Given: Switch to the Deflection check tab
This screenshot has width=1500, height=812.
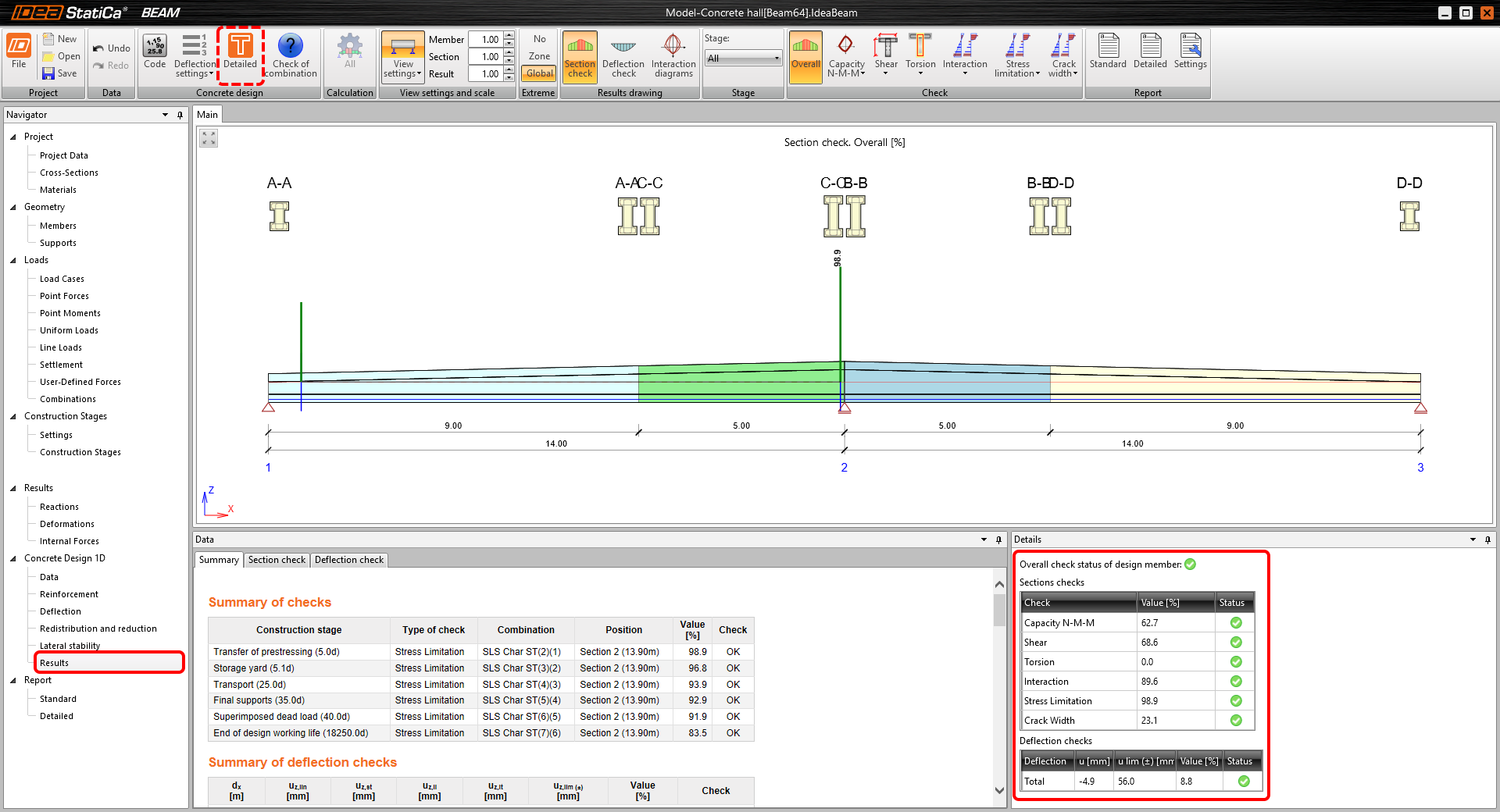Looking at the screenshot, I should [x=348, y=560].
